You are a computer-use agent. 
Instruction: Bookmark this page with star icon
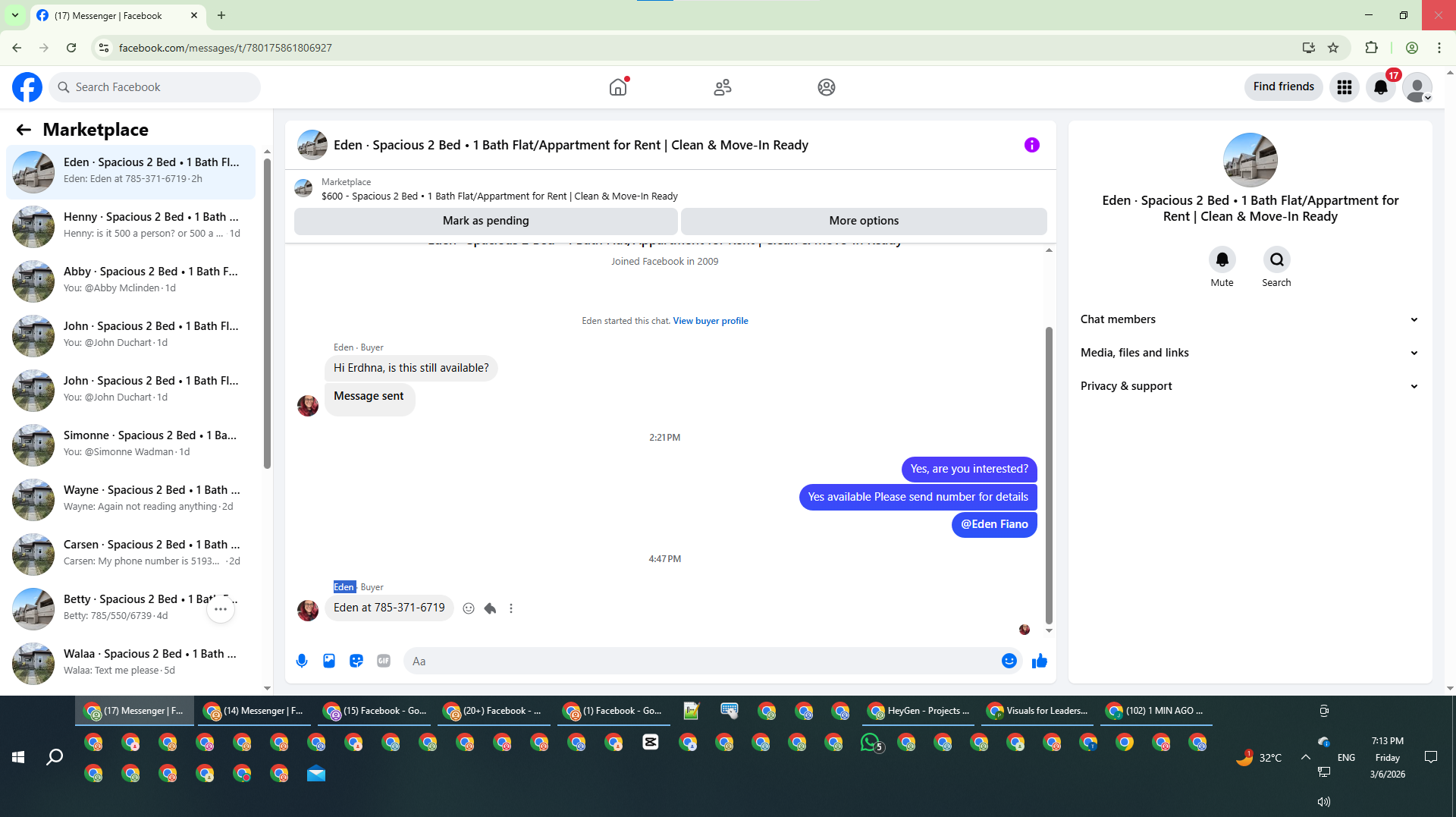(x=1333, y=48)
